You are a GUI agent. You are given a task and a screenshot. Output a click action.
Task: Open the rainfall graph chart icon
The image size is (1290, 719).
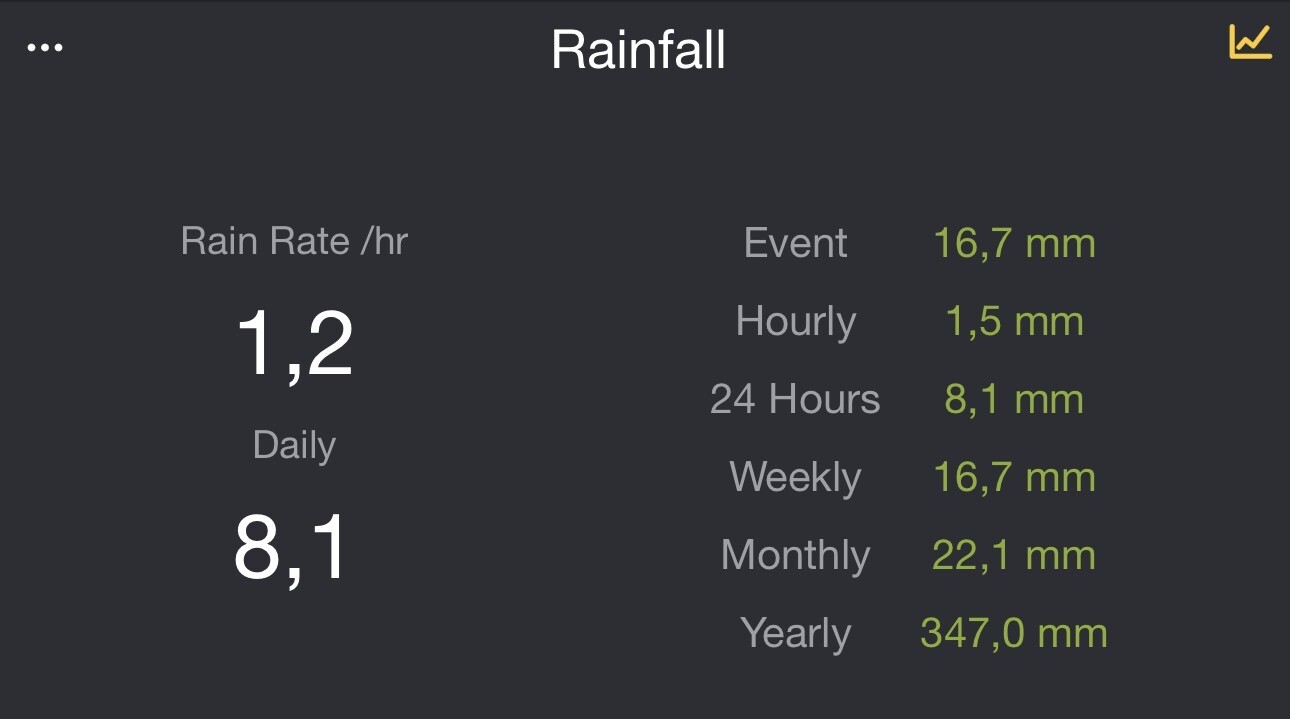(x=1250, y=42)
